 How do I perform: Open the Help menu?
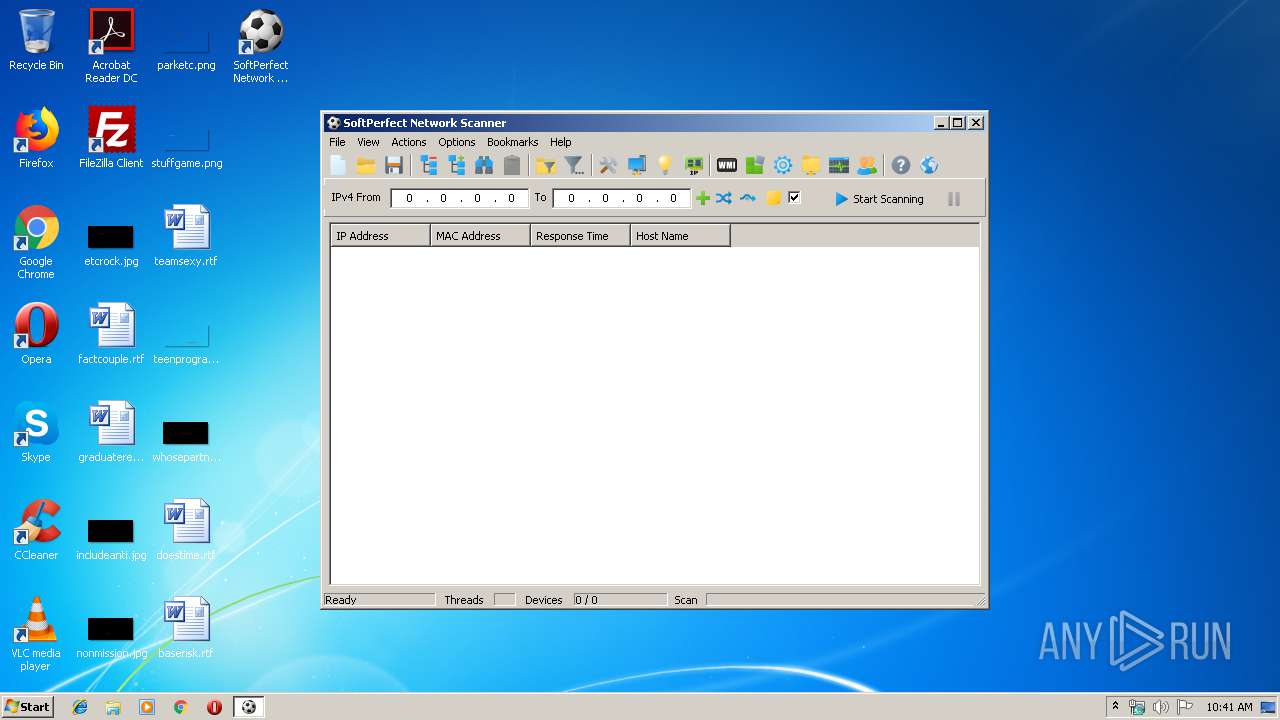point(561,142)
